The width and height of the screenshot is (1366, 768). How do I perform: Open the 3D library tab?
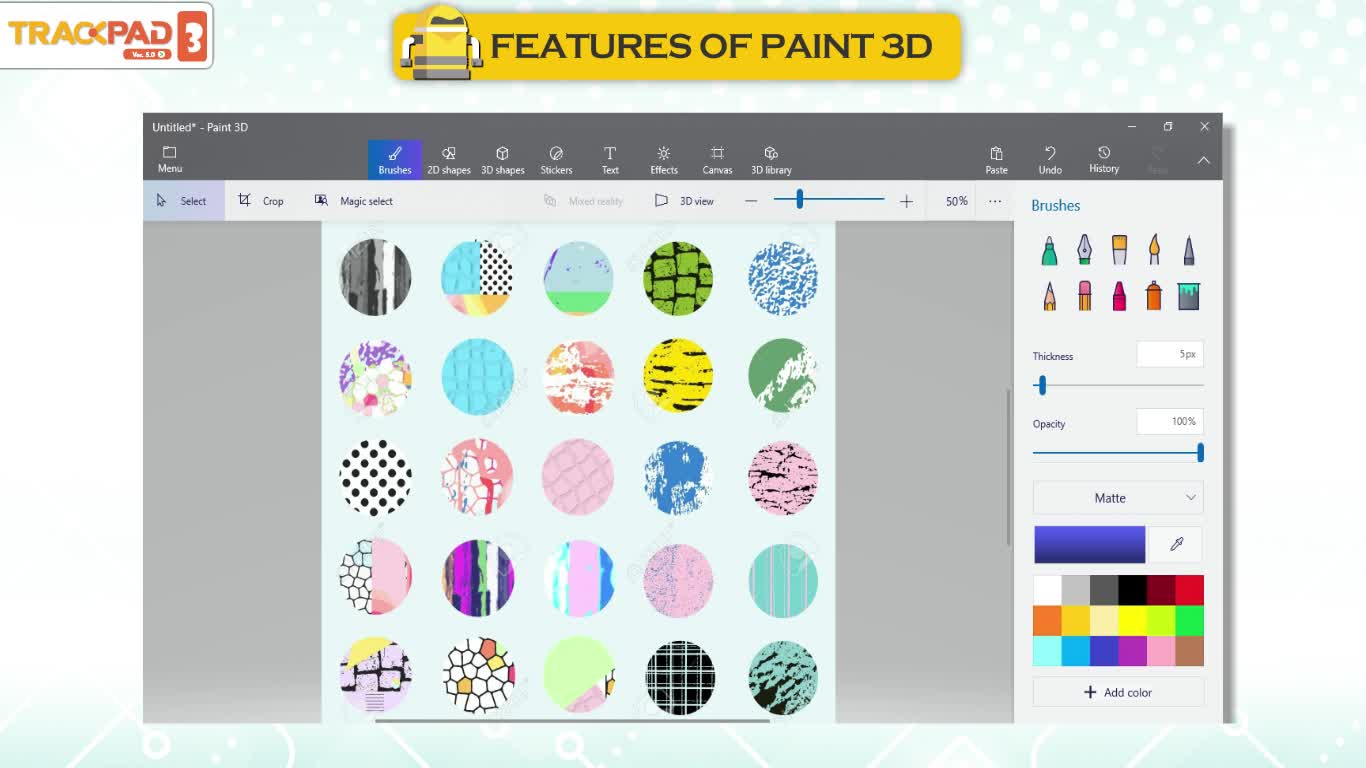pyautogui.click(x=771, y=160)
